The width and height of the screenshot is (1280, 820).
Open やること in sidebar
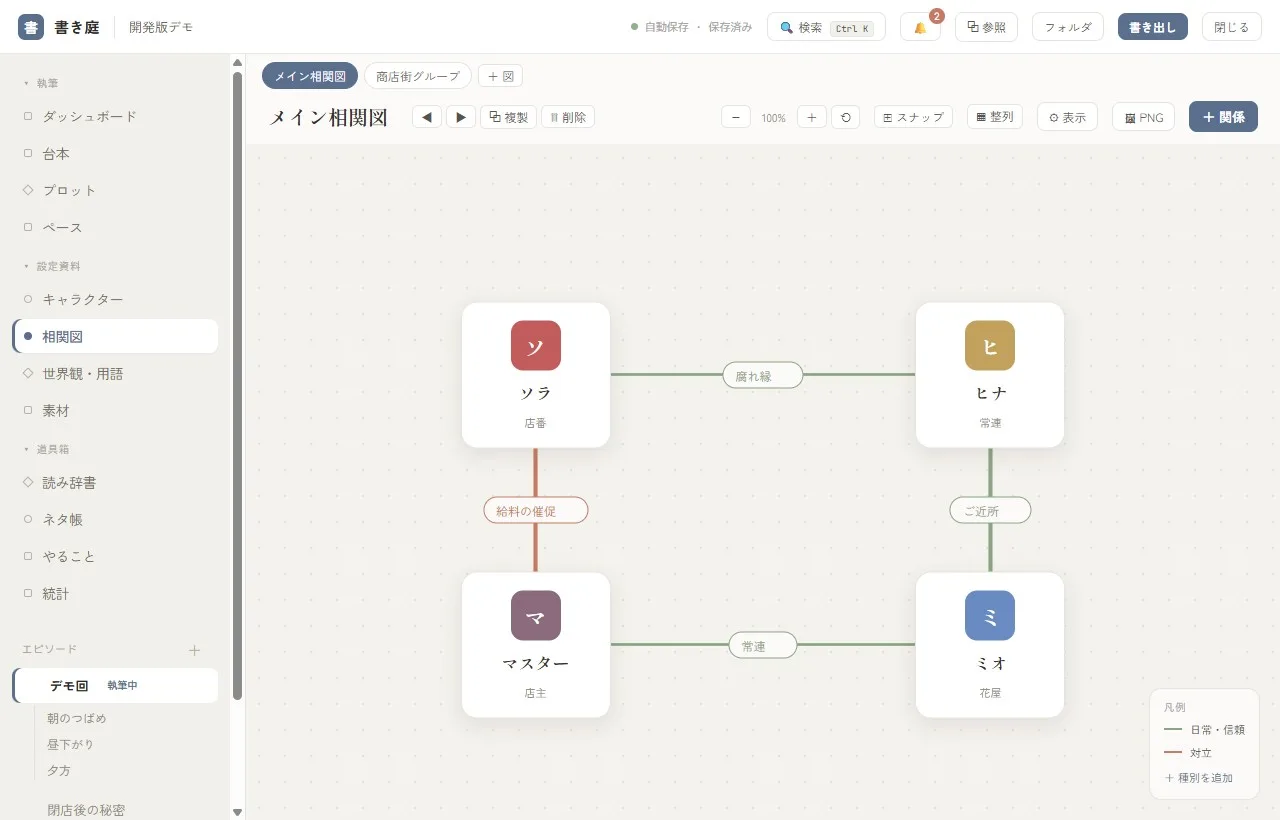[x=115, y=556]
